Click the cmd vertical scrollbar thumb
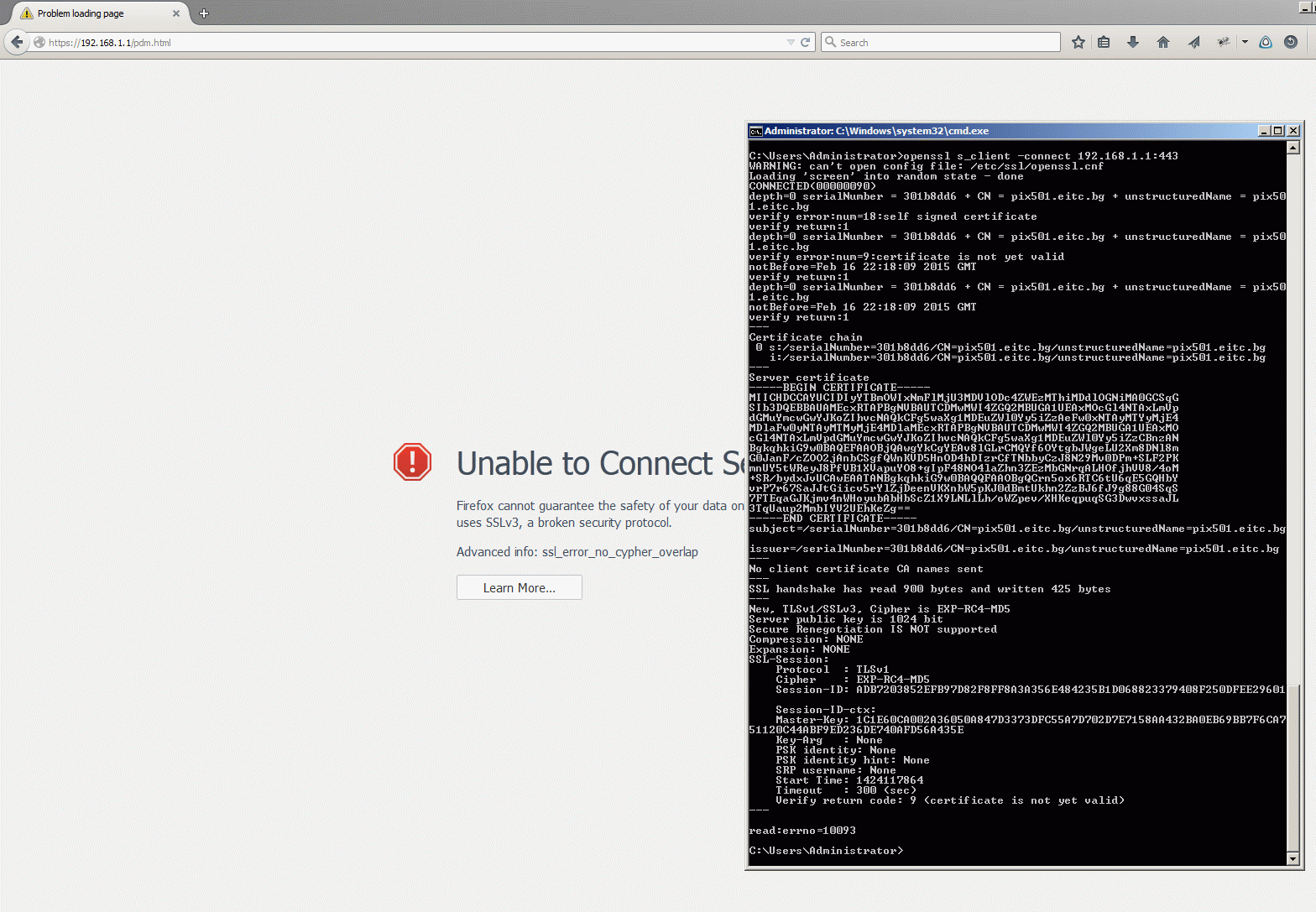1316x912 pixels. coord(1293,768)
